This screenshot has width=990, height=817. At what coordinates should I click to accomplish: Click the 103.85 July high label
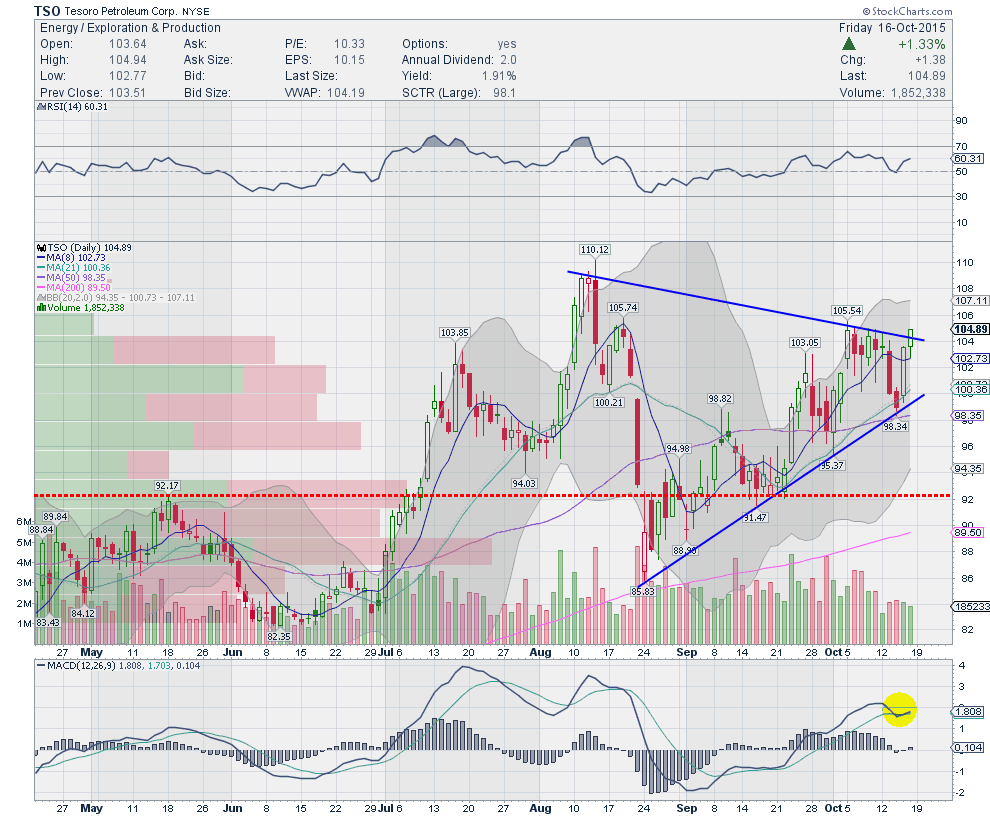(x=455, y=333)
